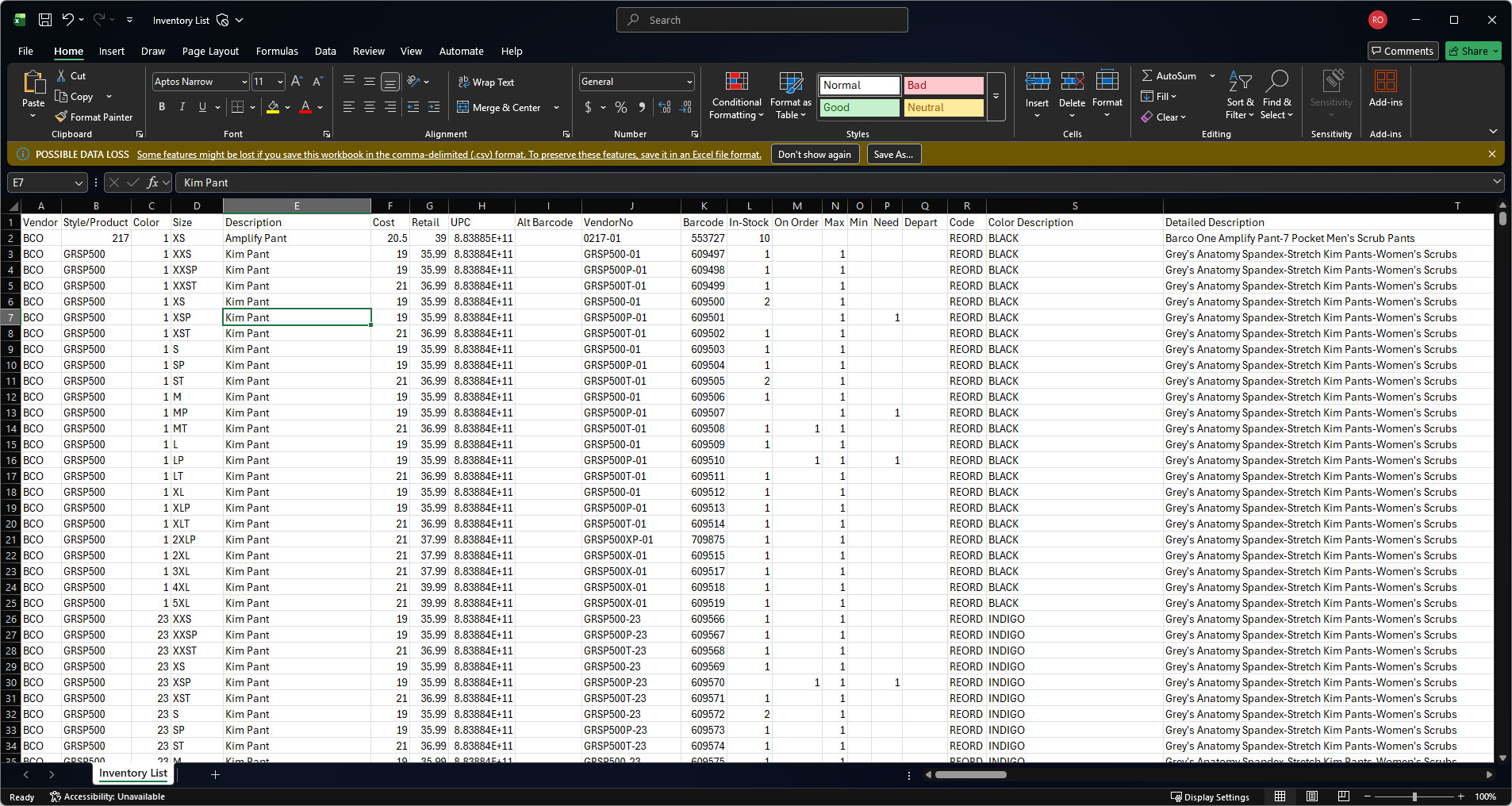Switch to the Data tab
The width and height of the screenshot is (1512, 806).
coord(325,51)
